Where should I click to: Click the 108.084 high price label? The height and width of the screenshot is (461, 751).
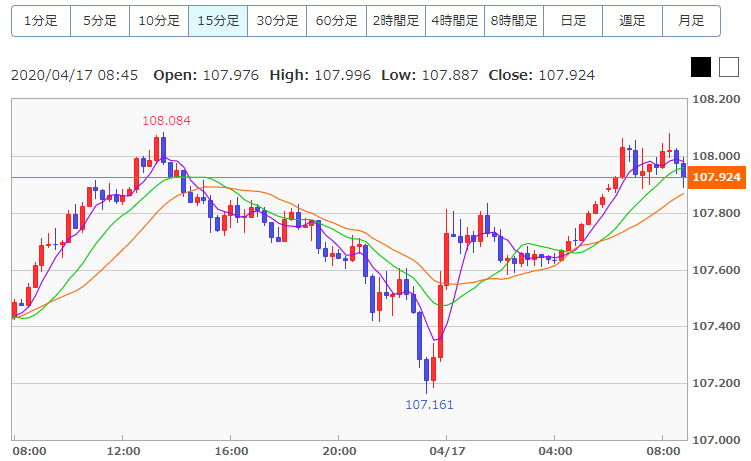tap(166, 120)
